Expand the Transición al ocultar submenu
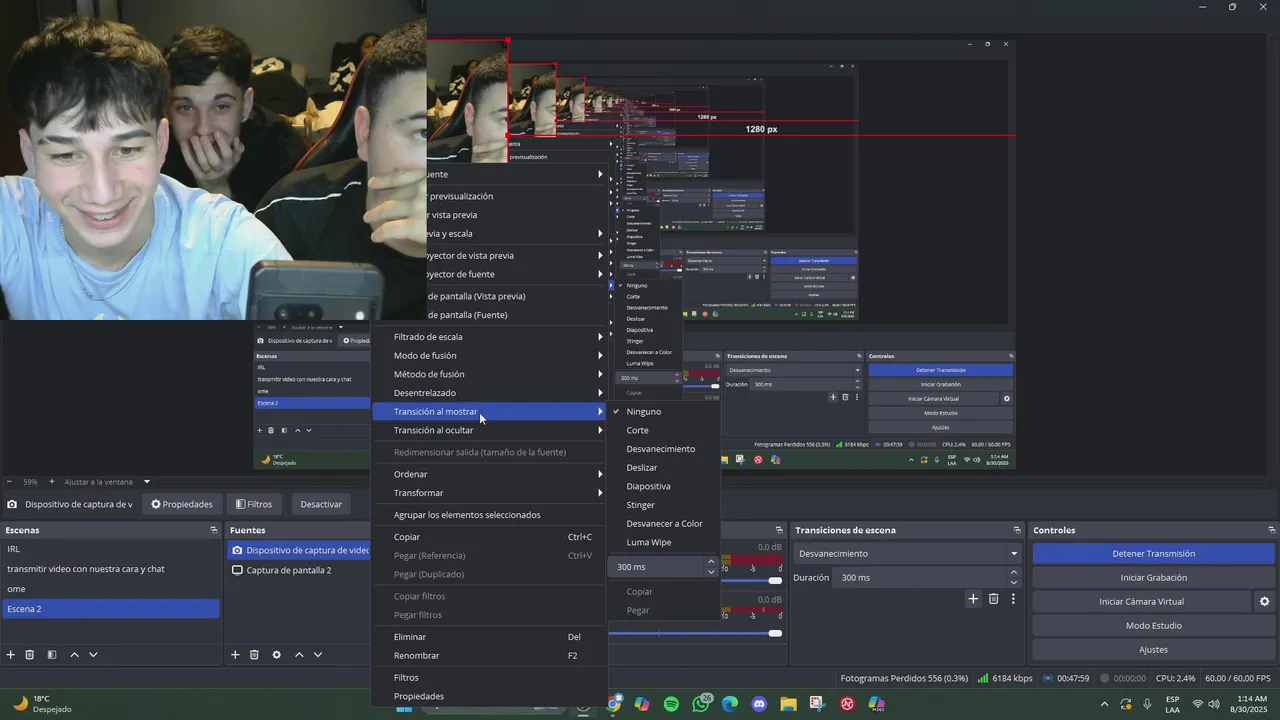The image size is (1280, 720). [x=489, y=430]
